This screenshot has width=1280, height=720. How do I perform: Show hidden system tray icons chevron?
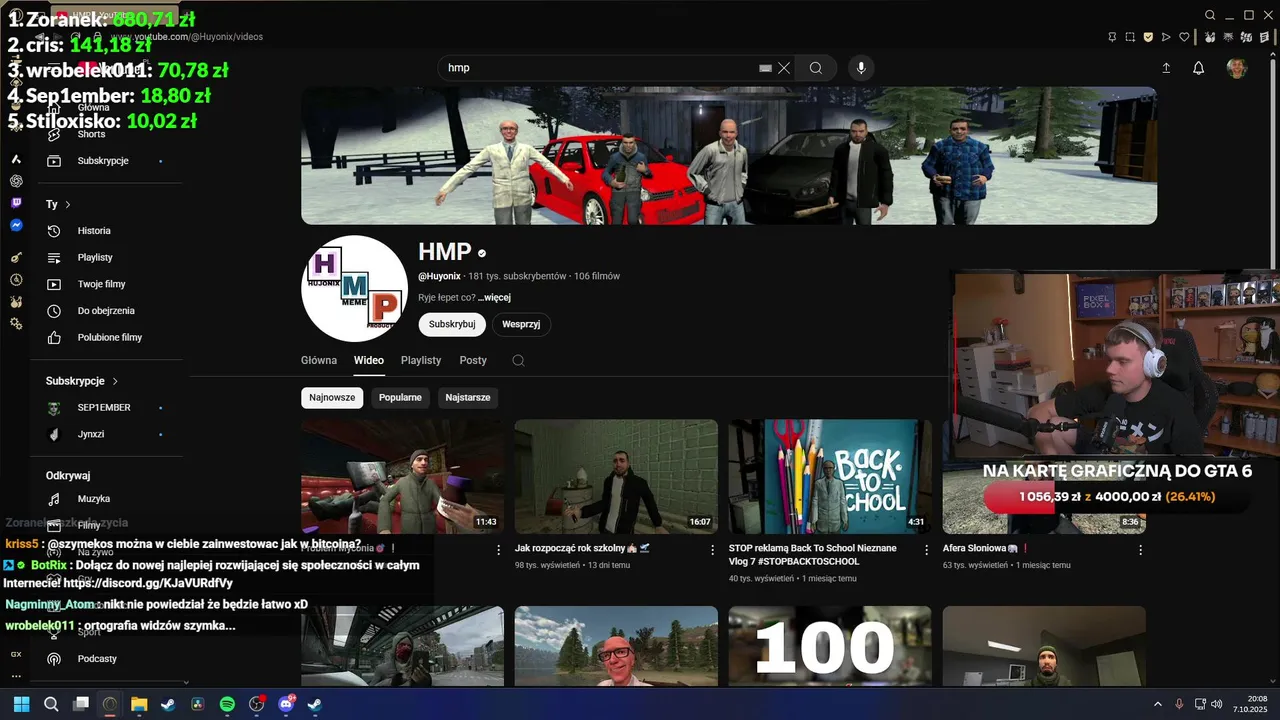pos(1158,704)
